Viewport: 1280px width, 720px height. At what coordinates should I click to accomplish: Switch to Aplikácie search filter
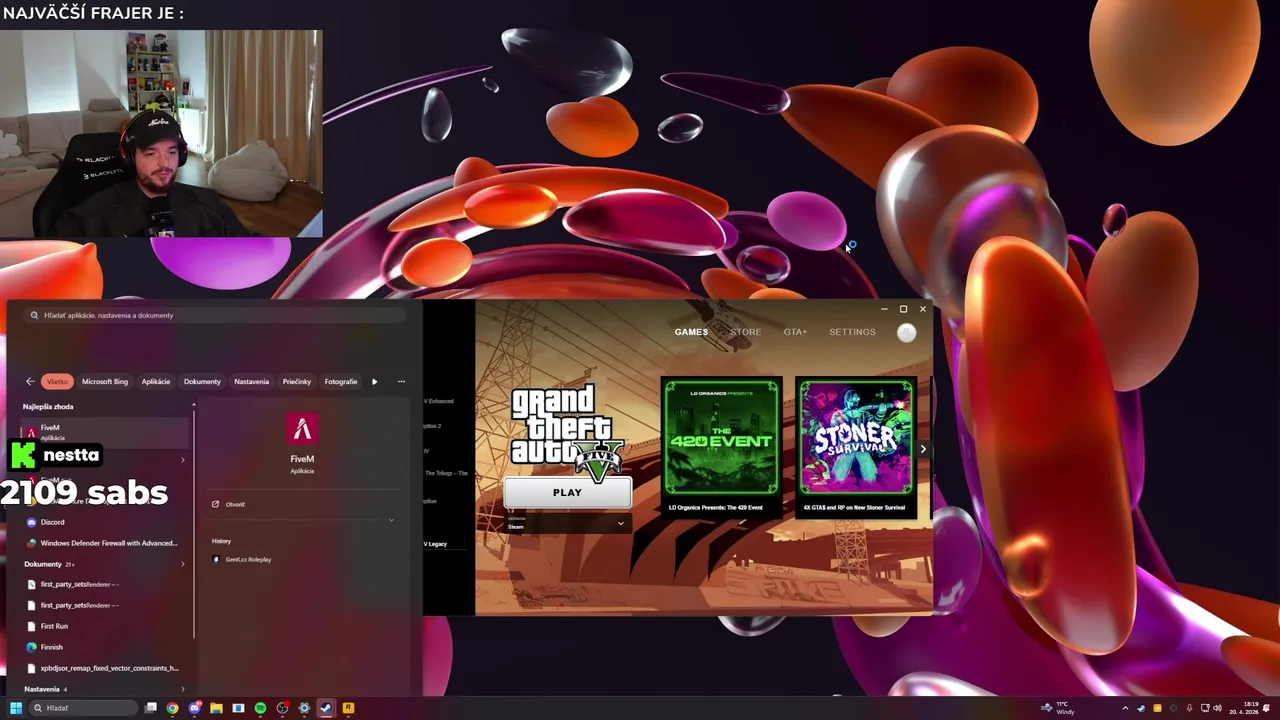pyautogui.click(x=155, y=381)
